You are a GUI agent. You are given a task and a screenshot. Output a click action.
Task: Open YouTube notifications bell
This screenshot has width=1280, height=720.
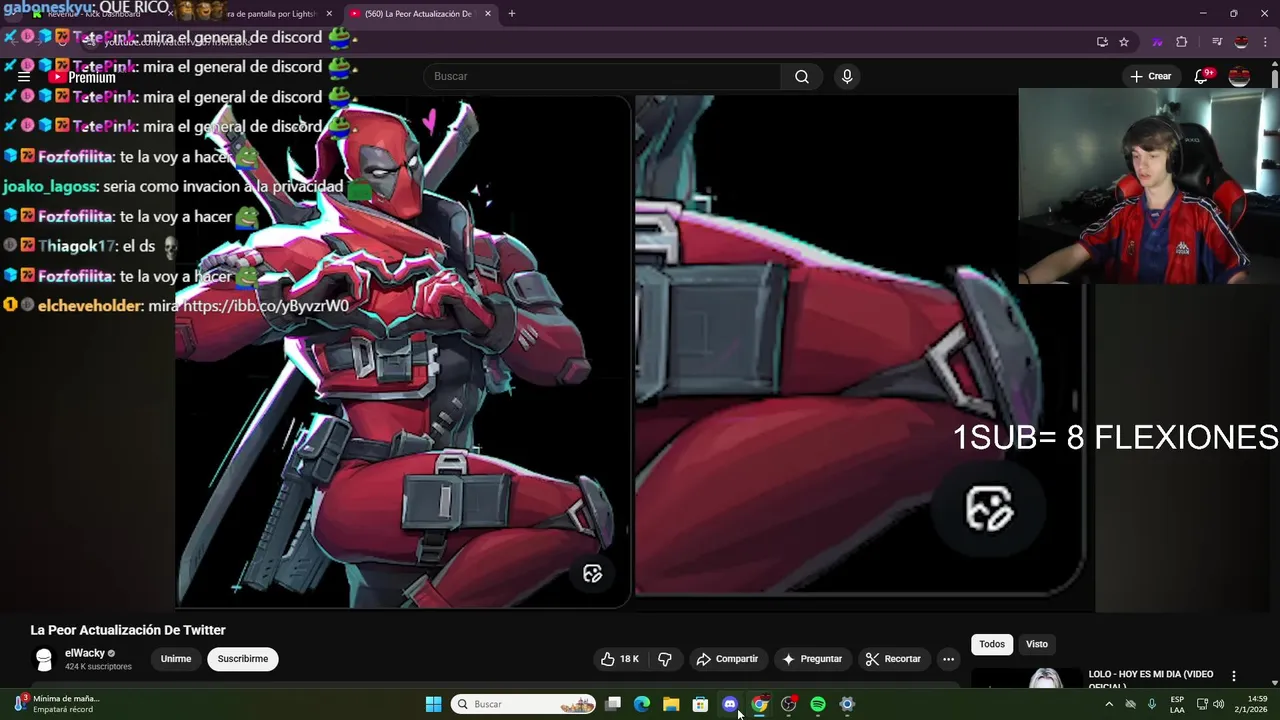click(1202, 76)
